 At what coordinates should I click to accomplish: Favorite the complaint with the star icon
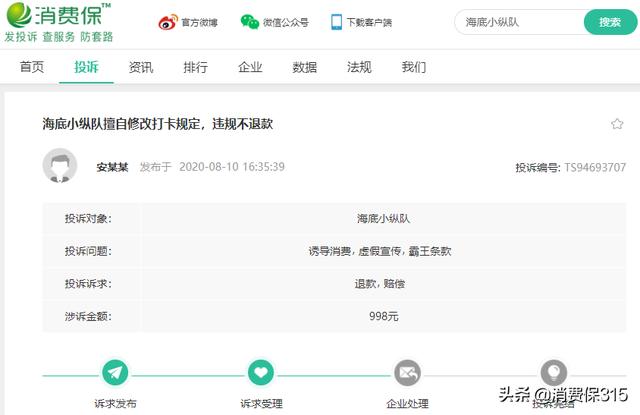[x=617, y=124]
